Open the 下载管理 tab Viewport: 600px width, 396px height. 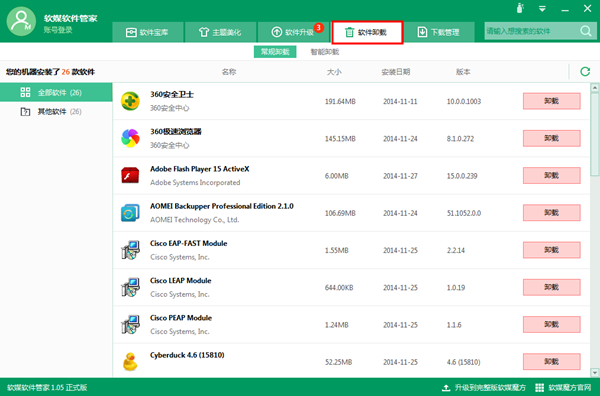pyautogui.click(x=439, y=32)
